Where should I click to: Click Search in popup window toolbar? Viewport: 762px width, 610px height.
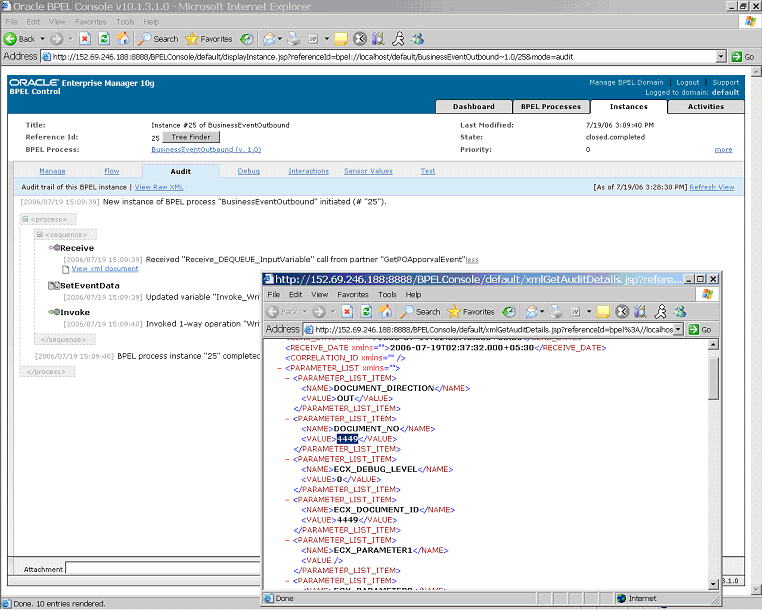[420, 312]
